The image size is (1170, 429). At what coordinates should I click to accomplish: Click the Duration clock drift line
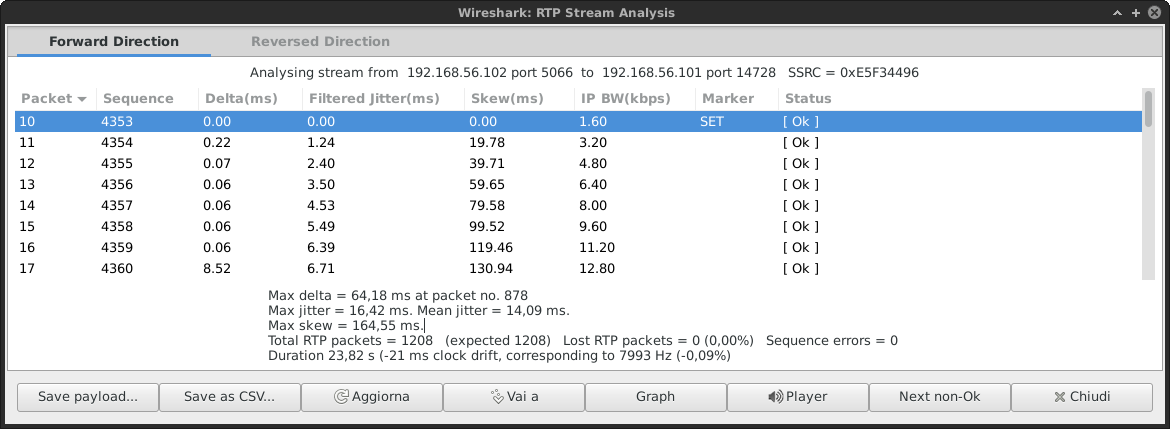498,356
